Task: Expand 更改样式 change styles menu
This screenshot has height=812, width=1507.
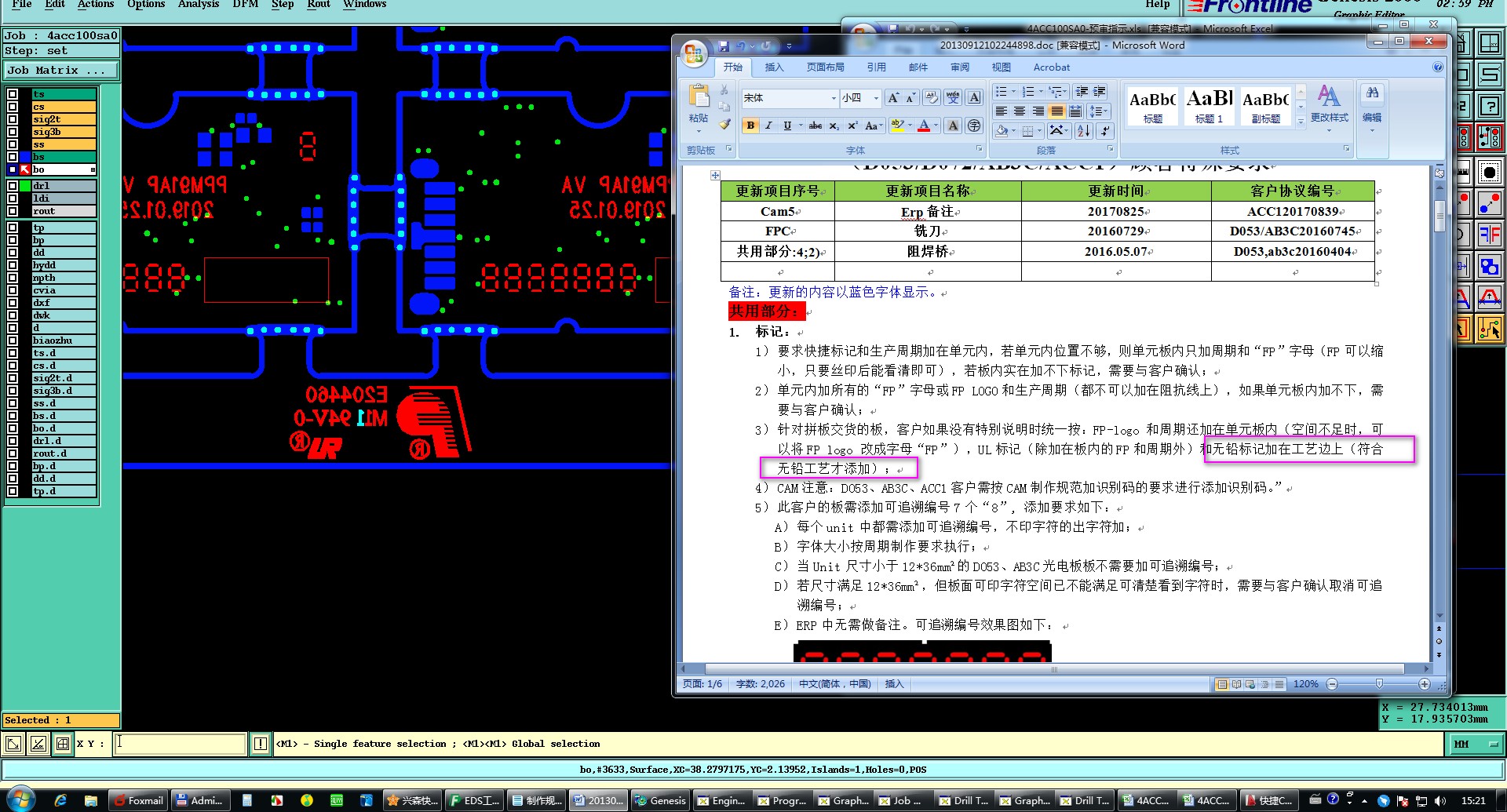Action: point(1329,107)
